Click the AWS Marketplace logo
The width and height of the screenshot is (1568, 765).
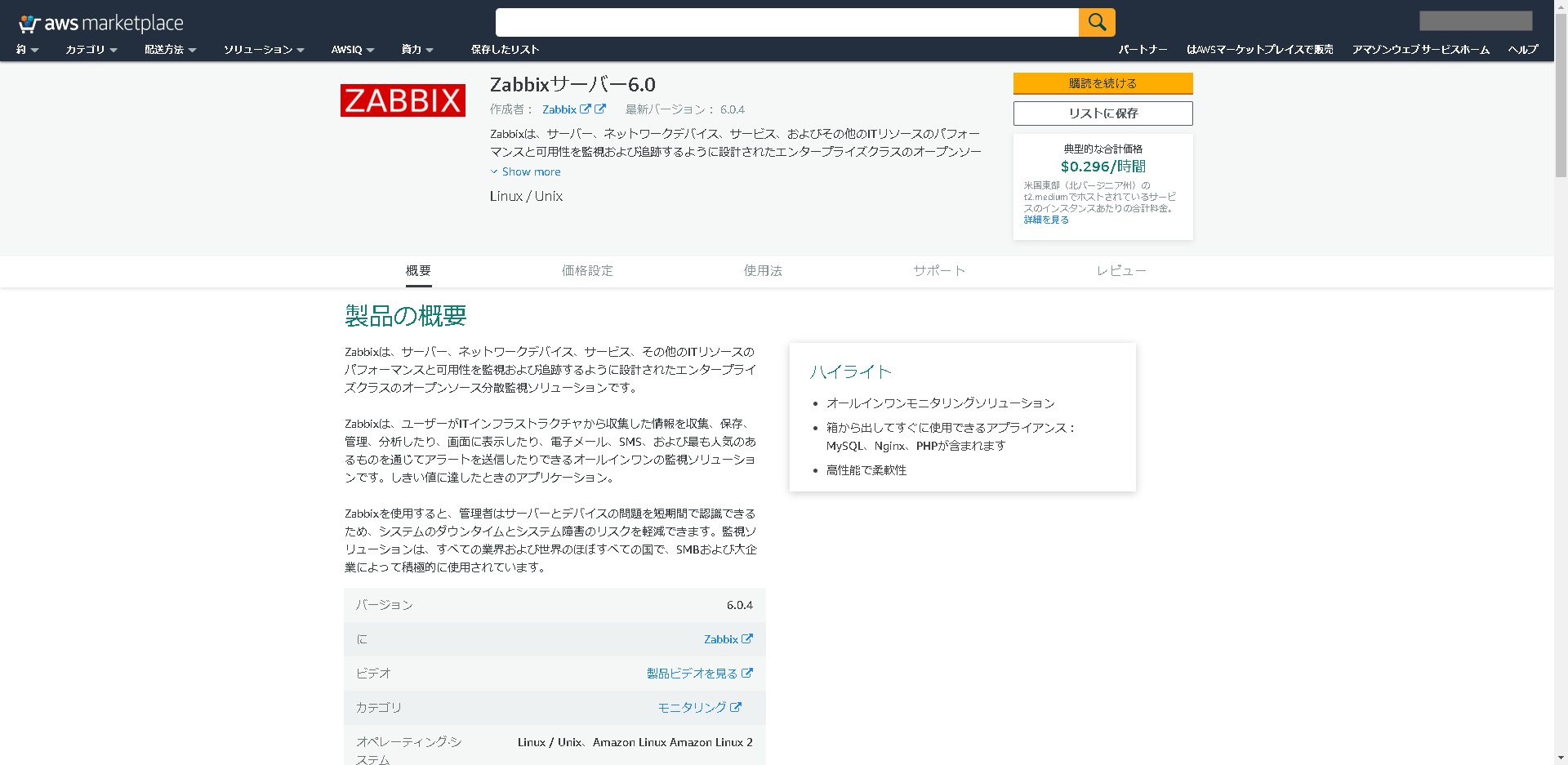[101, 23]
